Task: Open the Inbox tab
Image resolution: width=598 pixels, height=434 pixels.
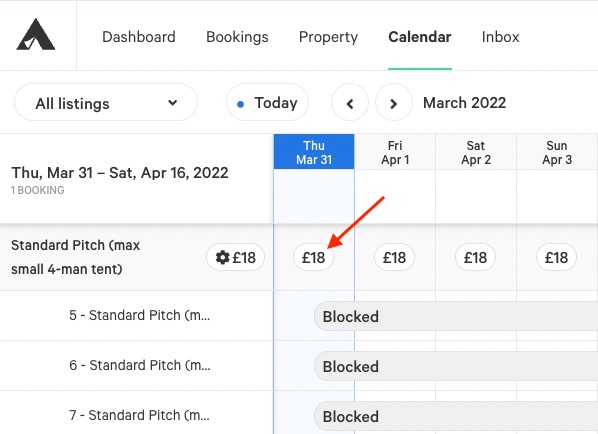Action: 500,37
